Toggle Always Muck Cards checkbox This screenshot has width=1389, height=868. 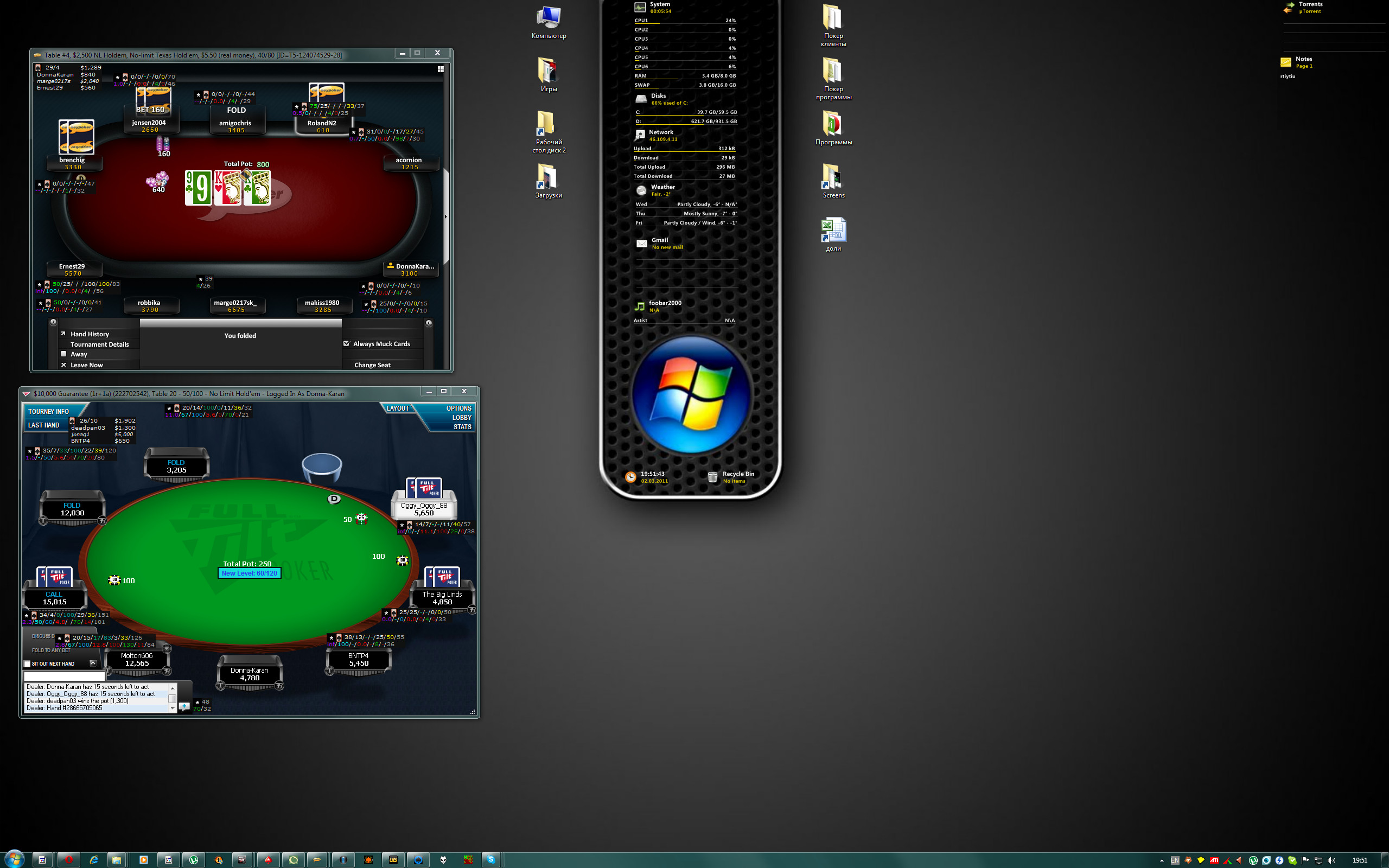click(347, 343)
